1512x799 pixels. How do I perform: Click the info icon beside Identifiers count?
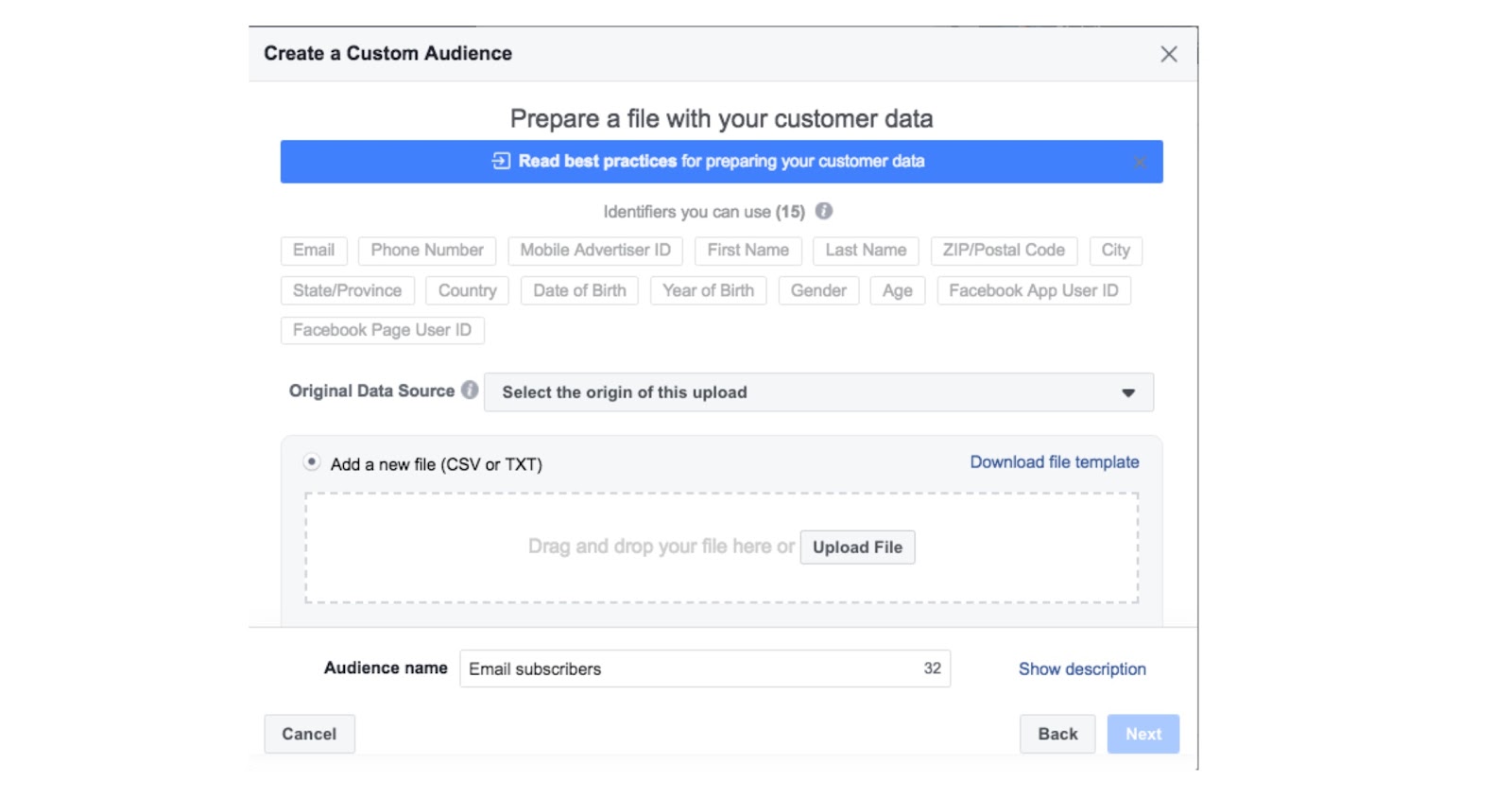(x=824, y=211)
